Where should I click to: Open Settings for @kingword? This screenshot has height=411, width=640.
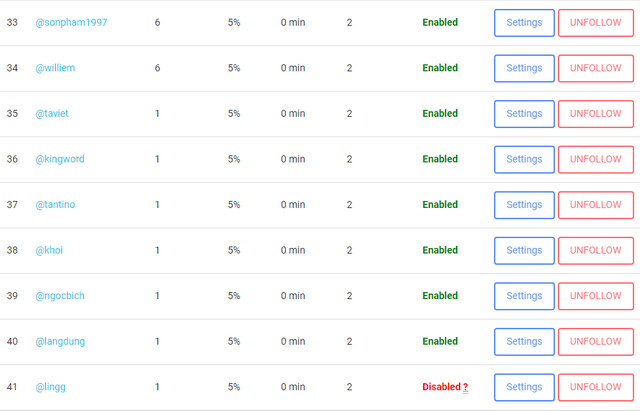pyautogui.click(x=524, y=160)
